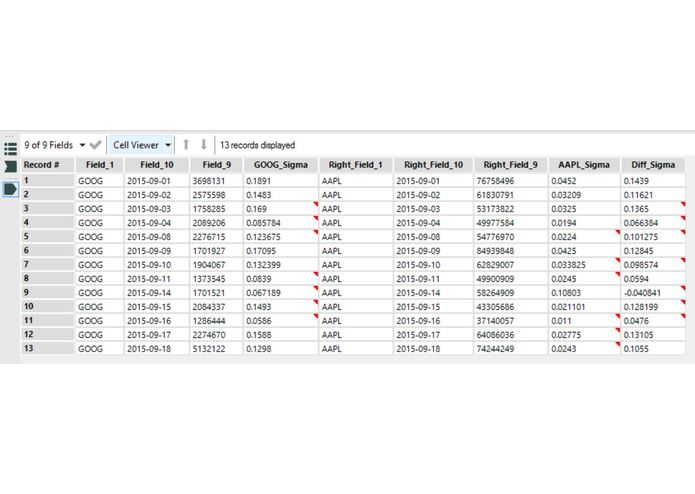Viewport: 695px width, 494px height.
Task: Click Field_10 cell 2015-09-04
Action: [x=156, y=223]
